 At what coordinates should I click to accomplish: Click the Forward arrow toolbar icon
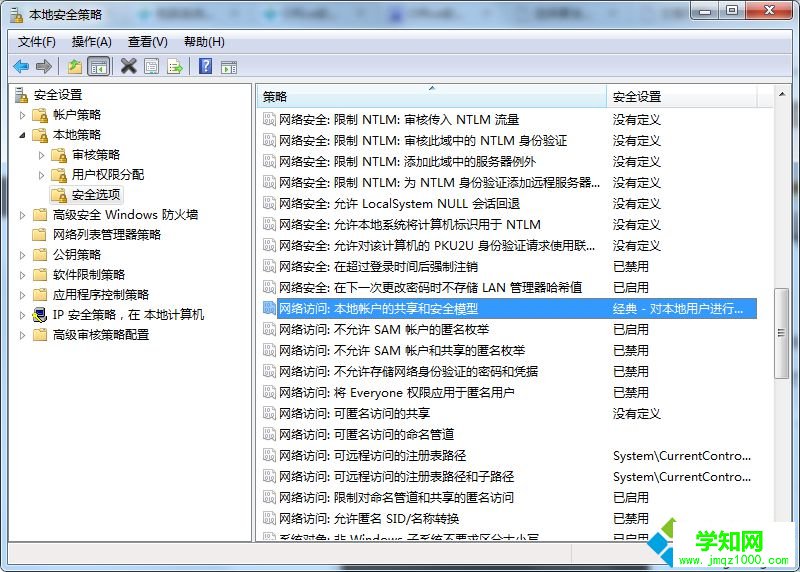point(44,66)
